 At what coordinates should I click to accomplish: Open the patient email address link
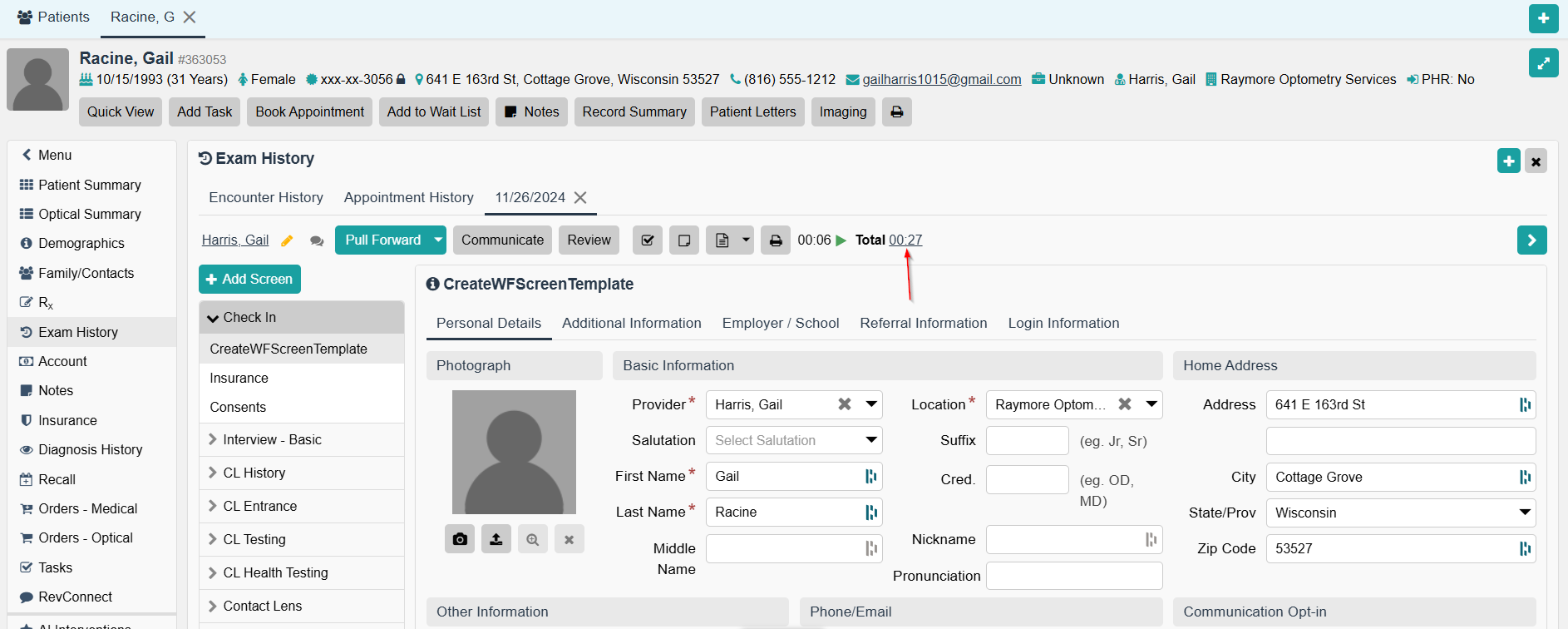(941, 79)
